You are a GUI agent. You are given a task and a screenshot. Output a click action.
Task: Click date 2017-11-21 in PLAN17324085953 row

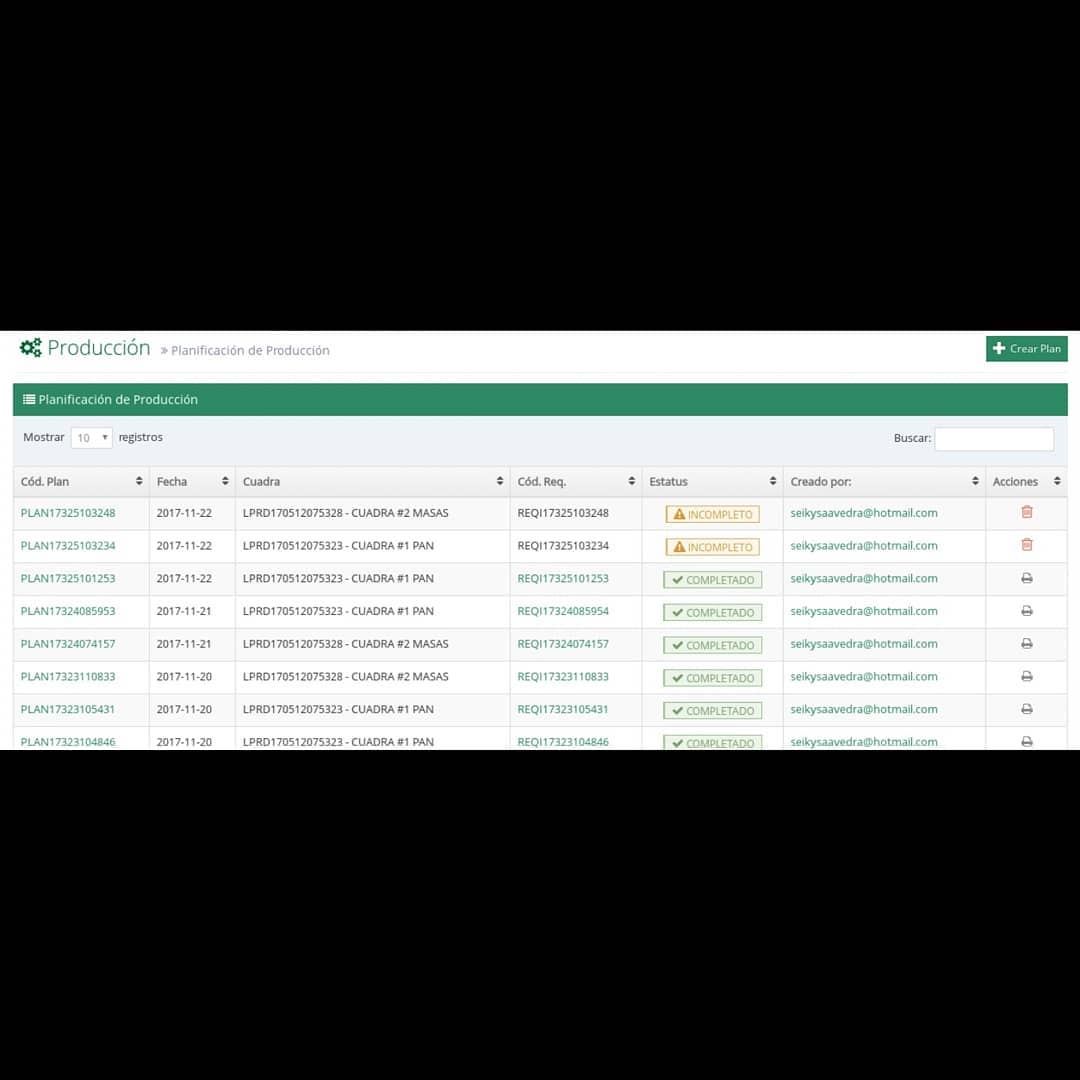point(184,611)
